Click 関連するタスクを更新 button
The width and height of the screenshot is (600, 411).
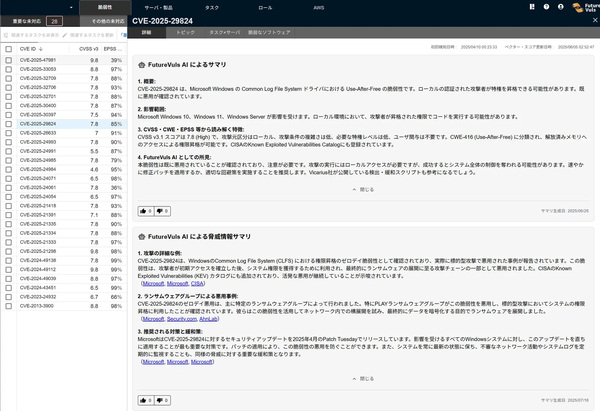(88, 35)
